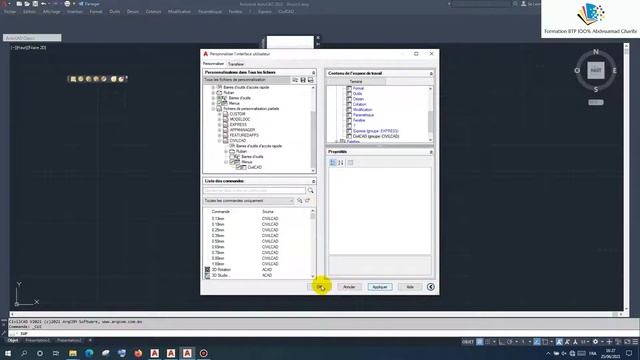640x360 pixels.
Task: Click the Annuler button
Action: pos(349,287)
